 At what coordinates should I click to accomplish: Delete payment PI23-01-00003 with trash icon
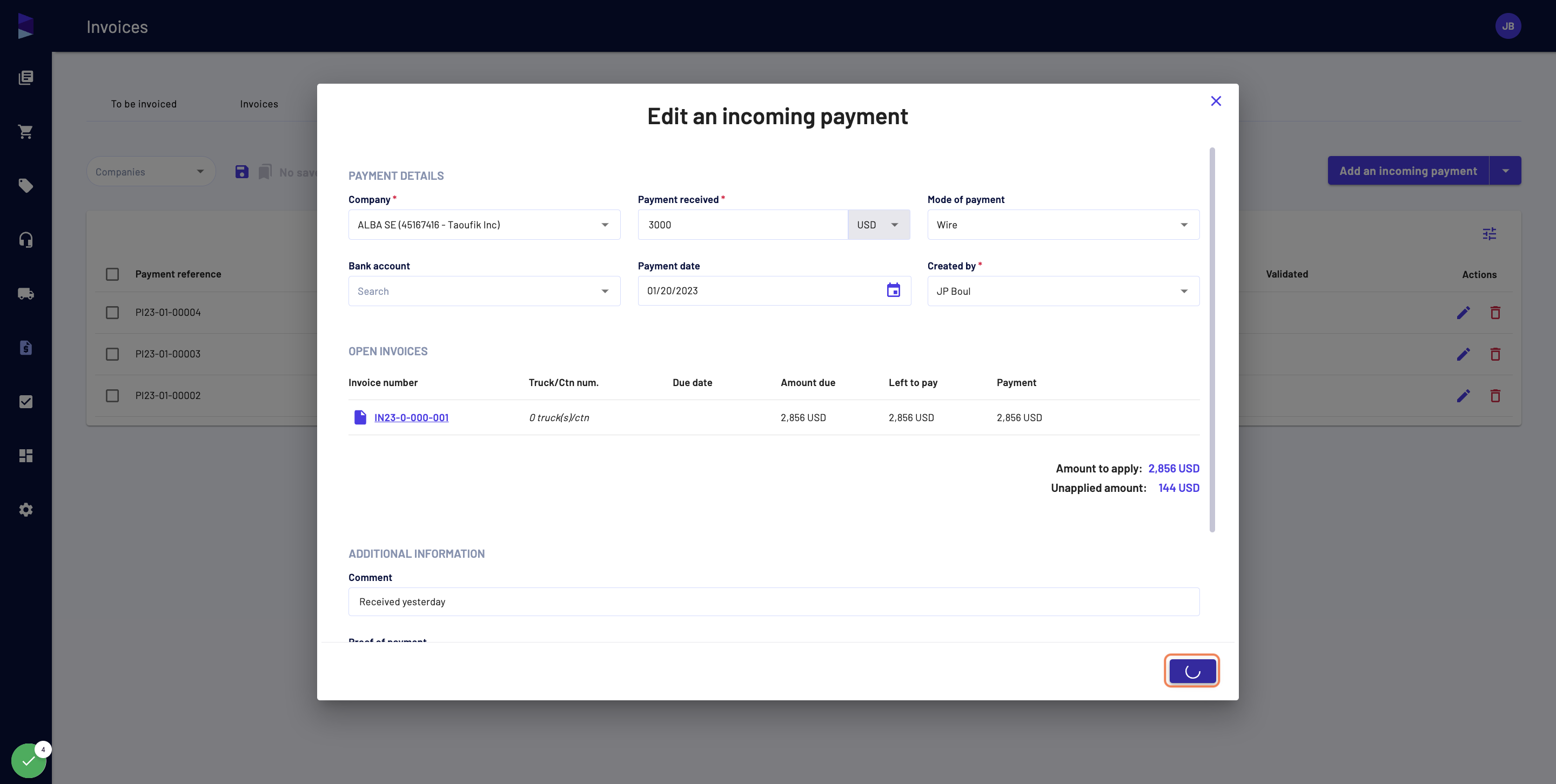tap(1495, 354)
